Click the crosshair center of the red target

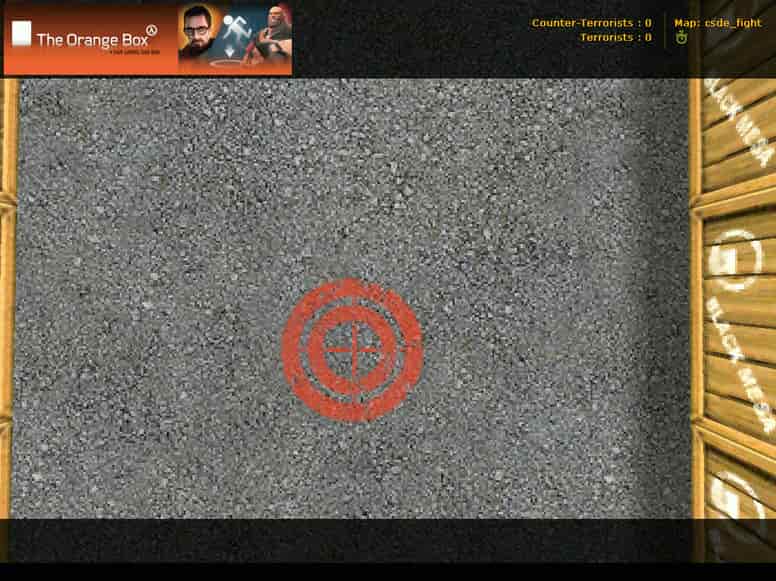tap(352, 350)
